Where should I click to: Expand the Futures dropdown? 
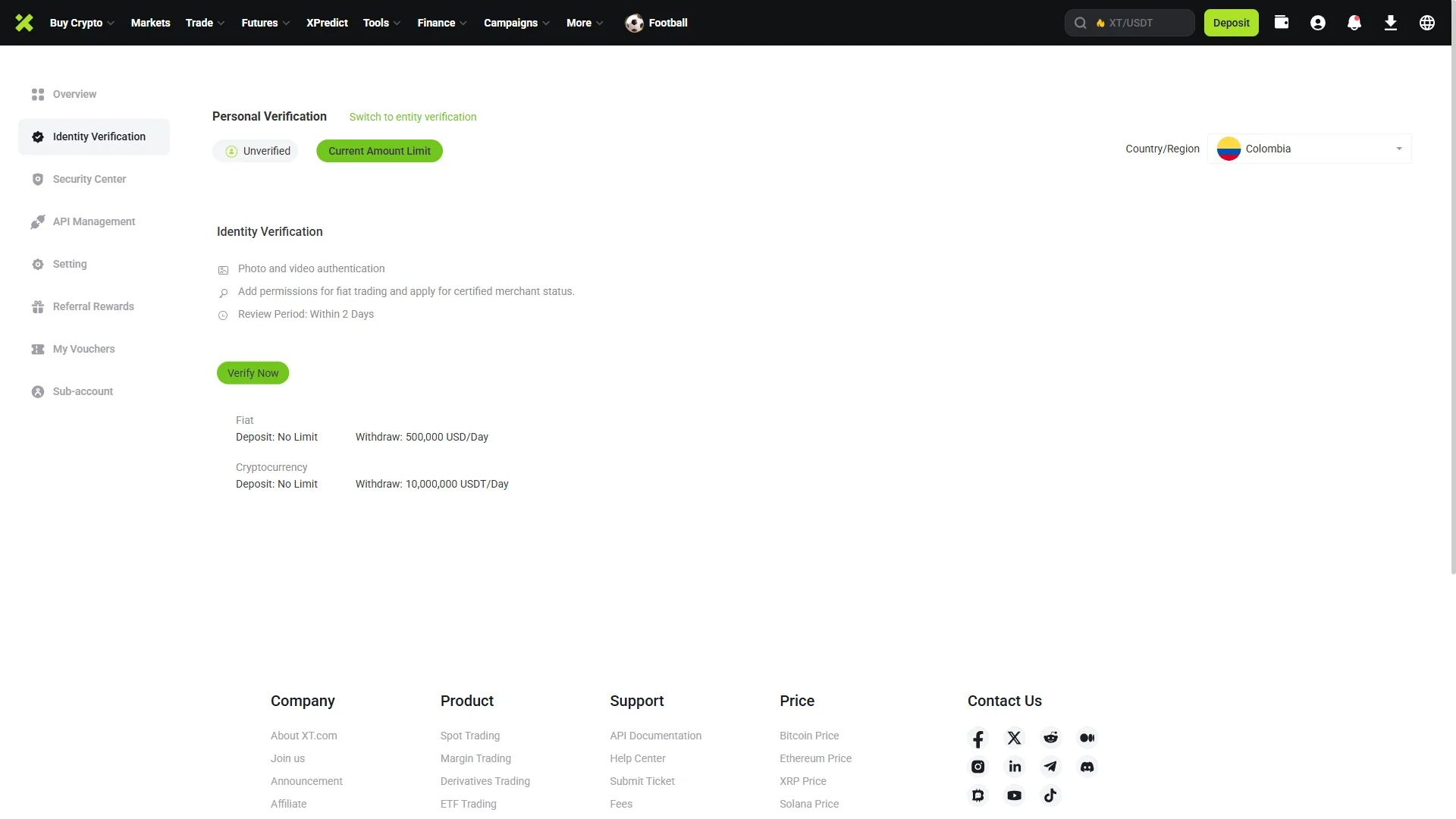(x=265, y=23)
